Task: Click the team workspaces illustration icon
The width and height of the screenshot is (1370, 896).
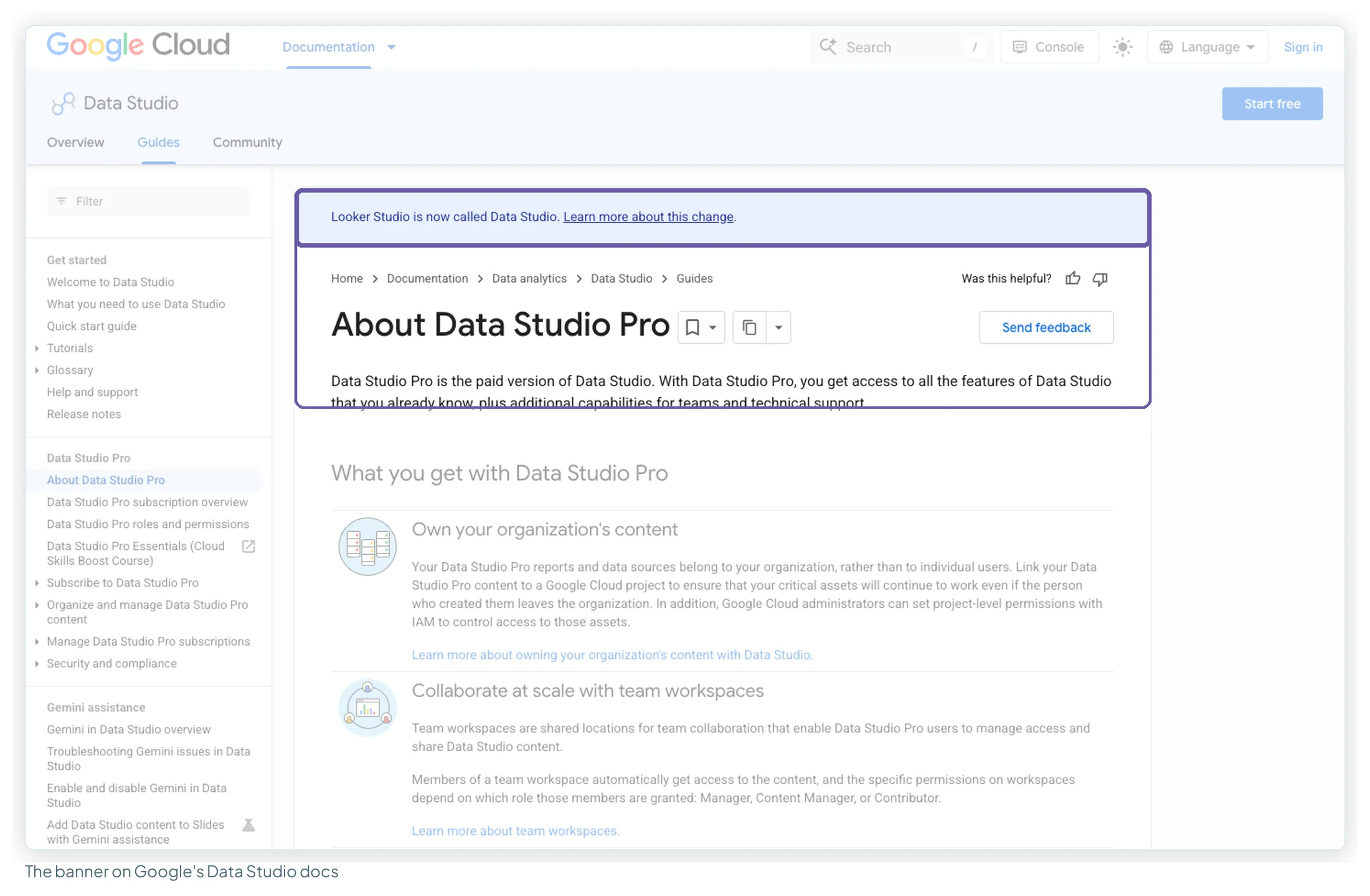Action: coord(367,707)
